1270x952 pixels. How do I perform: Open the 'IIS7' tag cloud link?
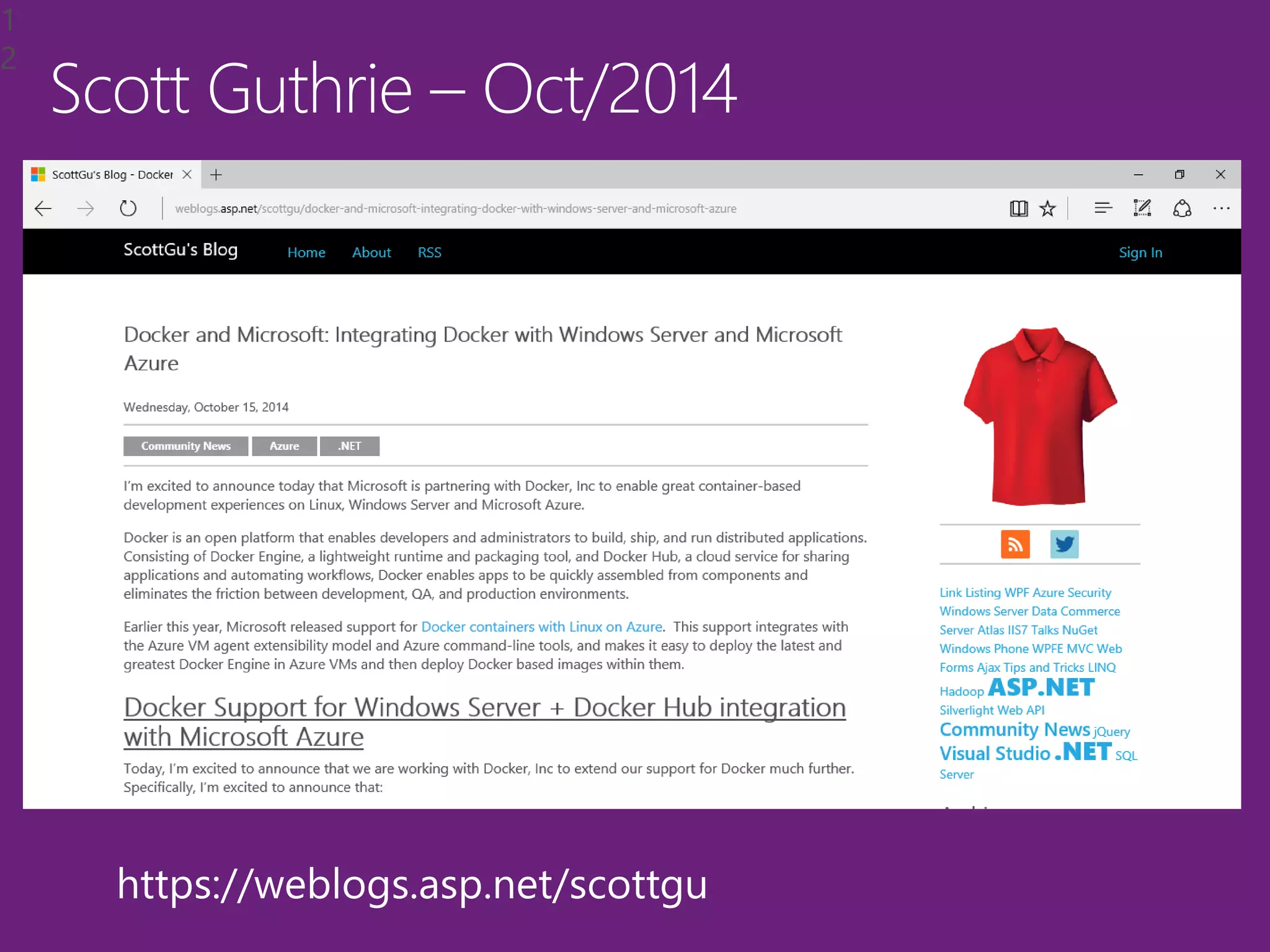click(1018, 630)
